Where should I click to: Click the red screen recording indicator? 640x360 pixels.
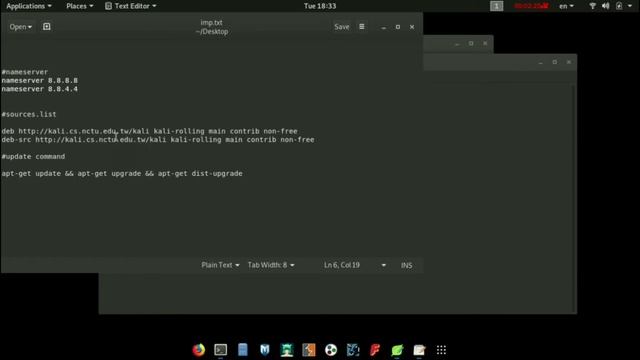tap(531, 6)
